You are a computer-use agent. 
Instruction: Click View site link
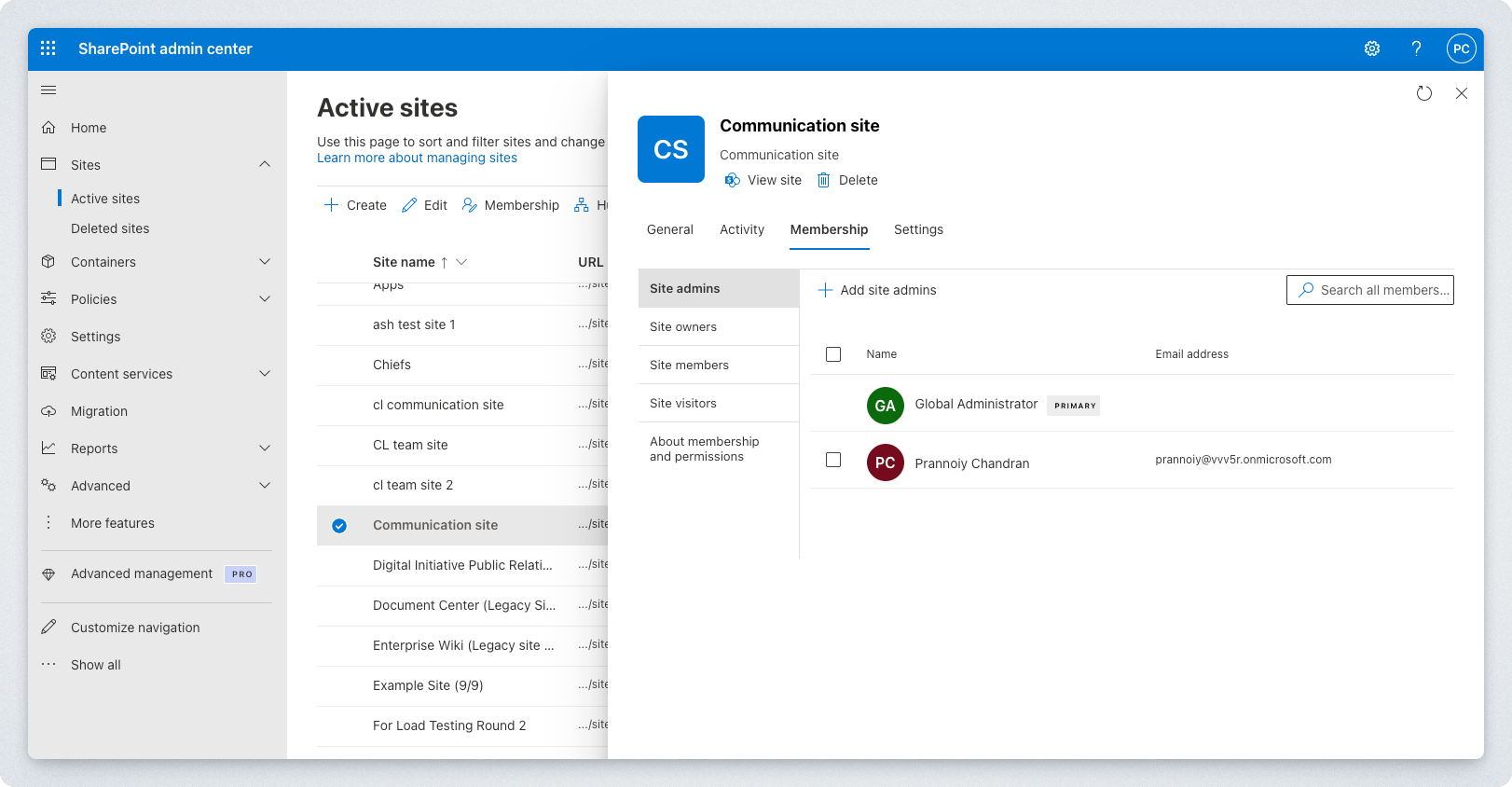(763, 180)
